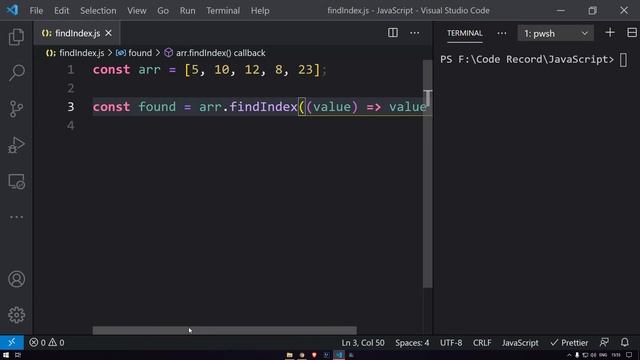Screen dimensions: 640x360
Task: Click the VS Code logo icon
Action: coord(12,10)
